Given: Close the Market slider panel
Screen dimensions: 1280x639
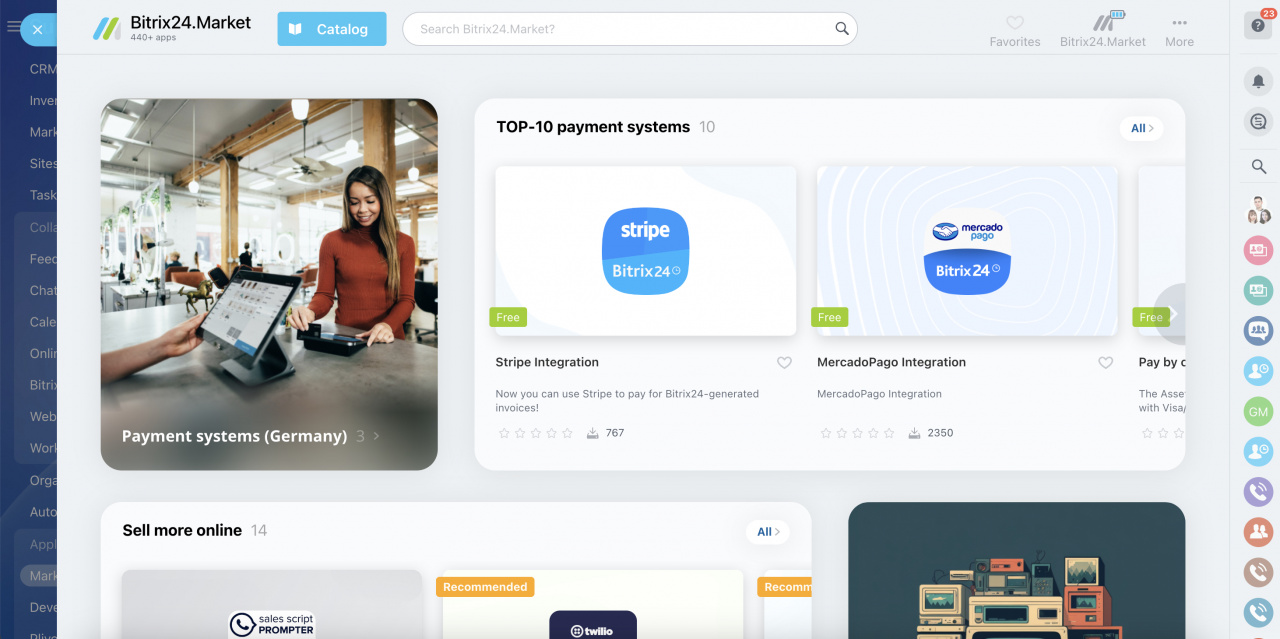Looking at the screenshot, I should [x=37, y=30].
